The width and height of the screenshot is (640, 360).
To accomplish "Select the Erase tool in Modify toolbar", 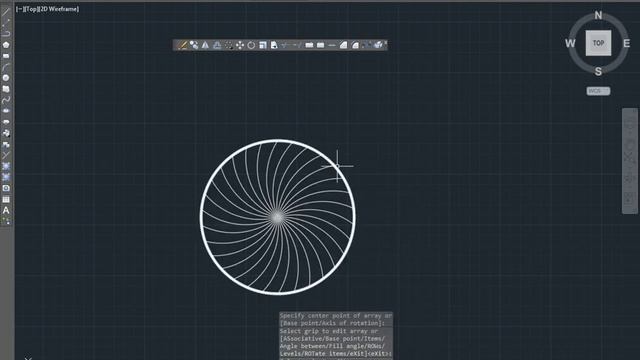I will coord(182,45).
